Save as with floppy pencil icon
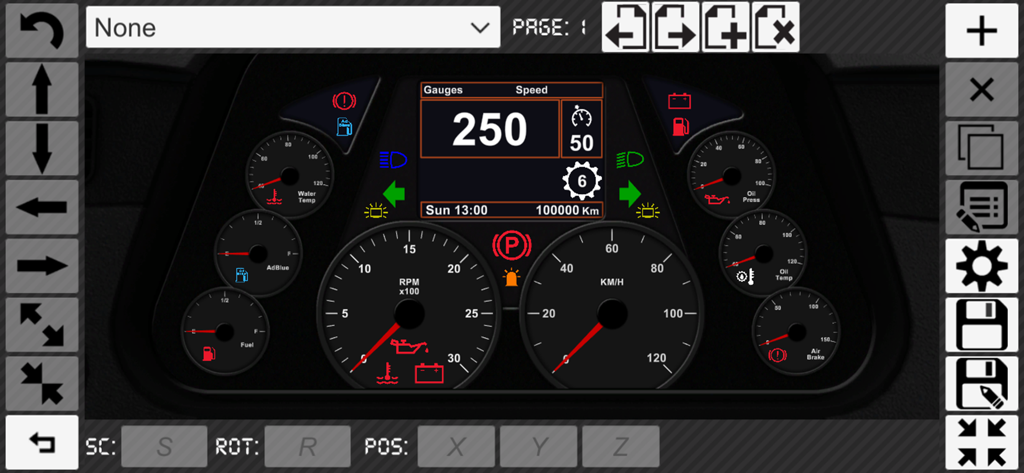 [x=982, y=383]
